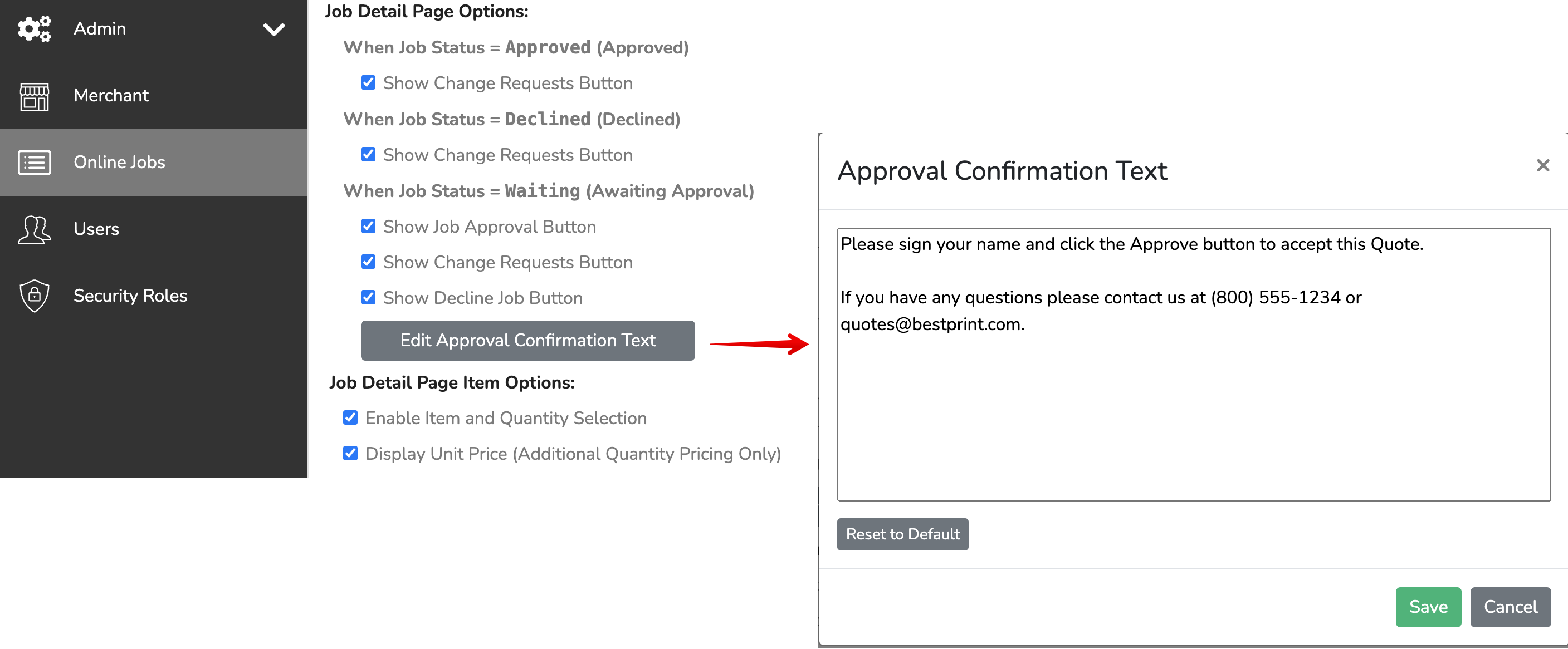Disable Enable Item and Quantity Selection

(350, 418)
